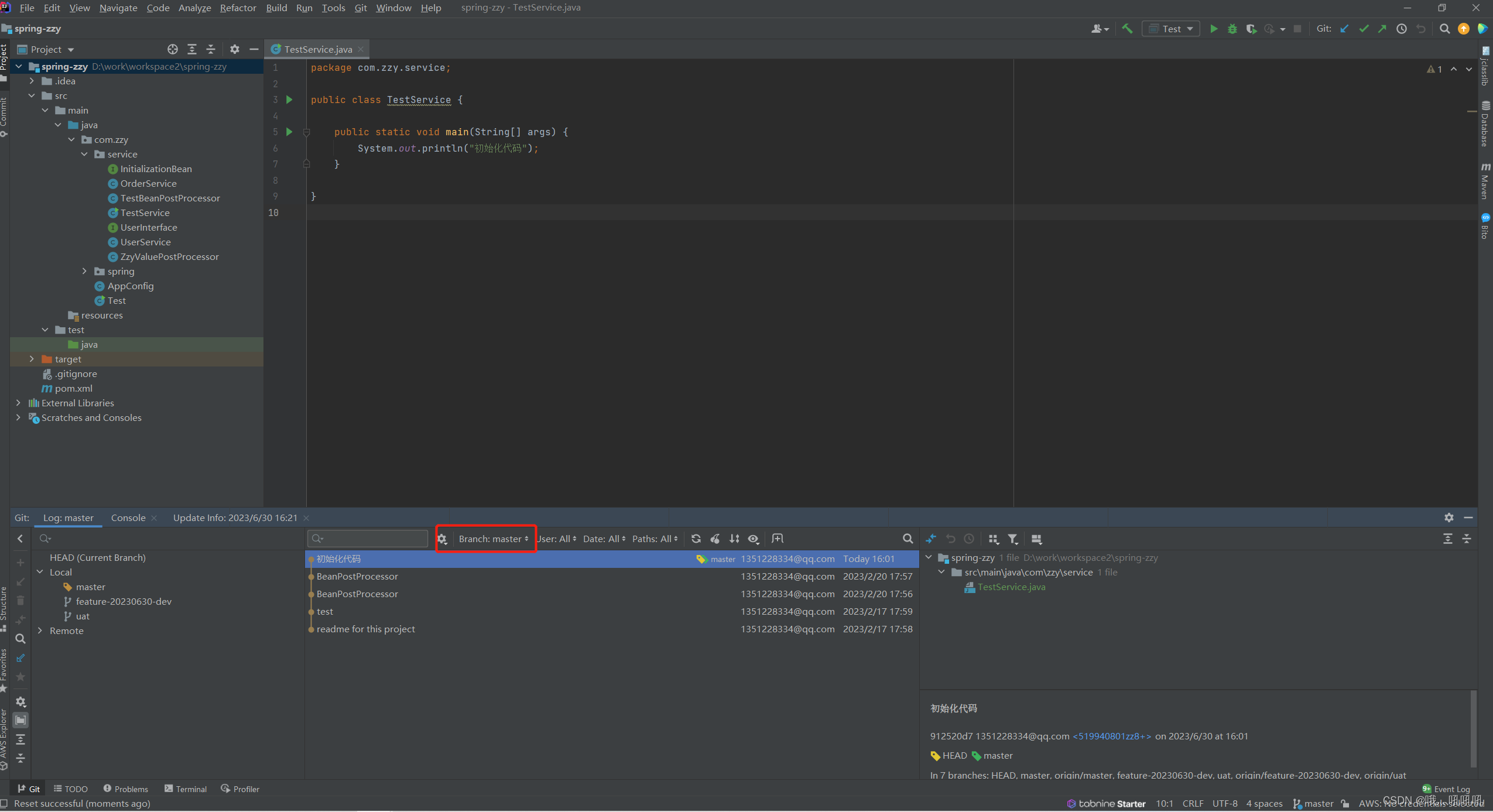Open the Problems tool window

[125, 789]
